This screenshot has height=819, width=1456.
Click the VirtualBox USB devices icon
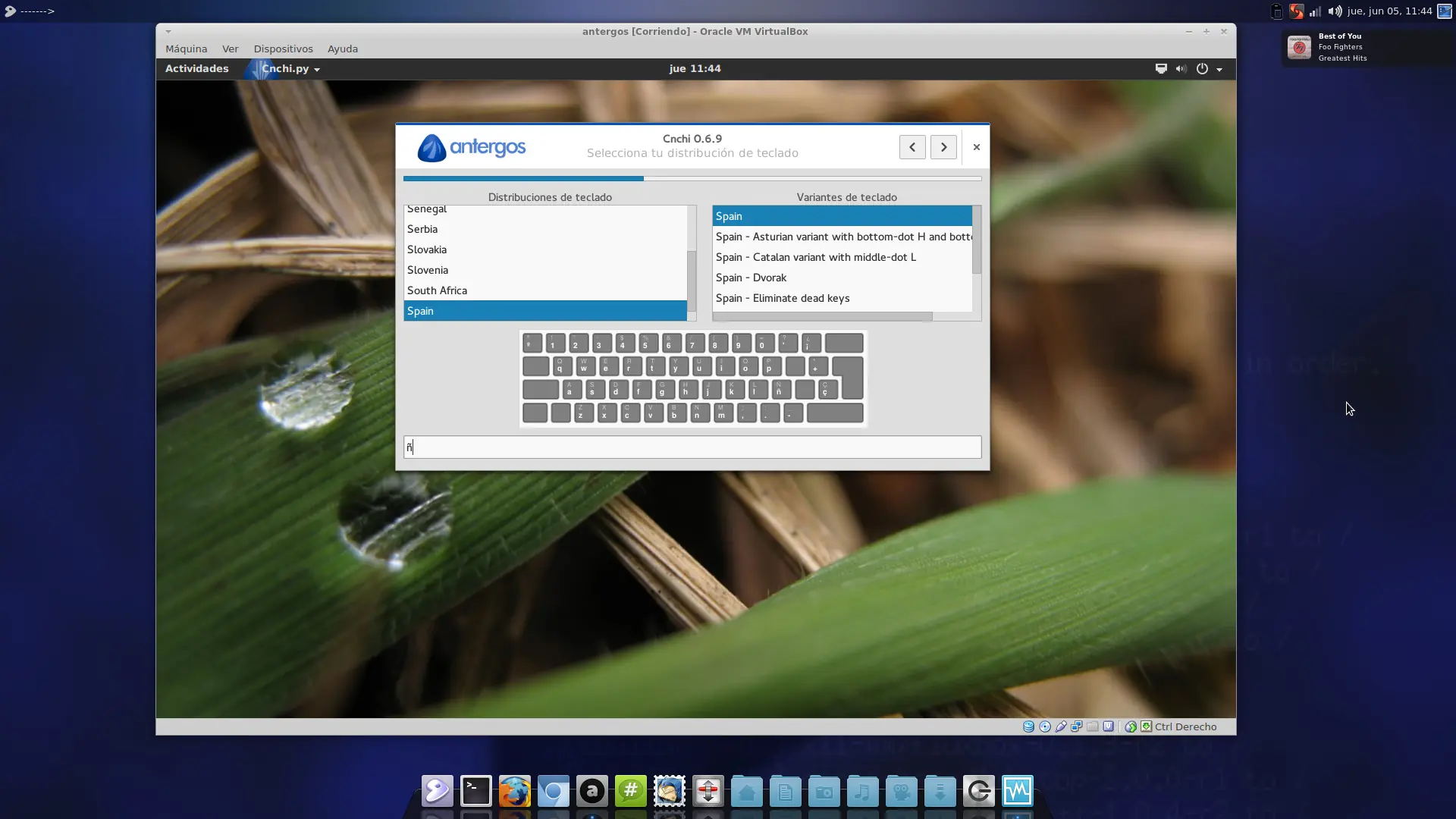pyautogui.click(x=1061, y=726)
